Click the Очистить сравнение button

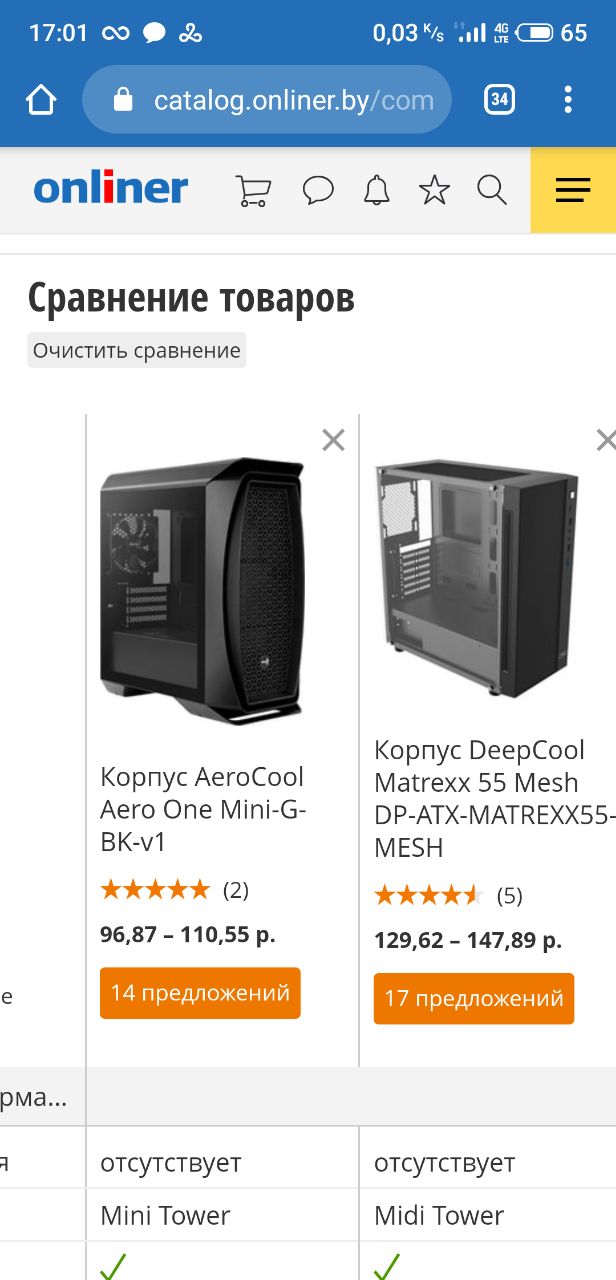137,351
